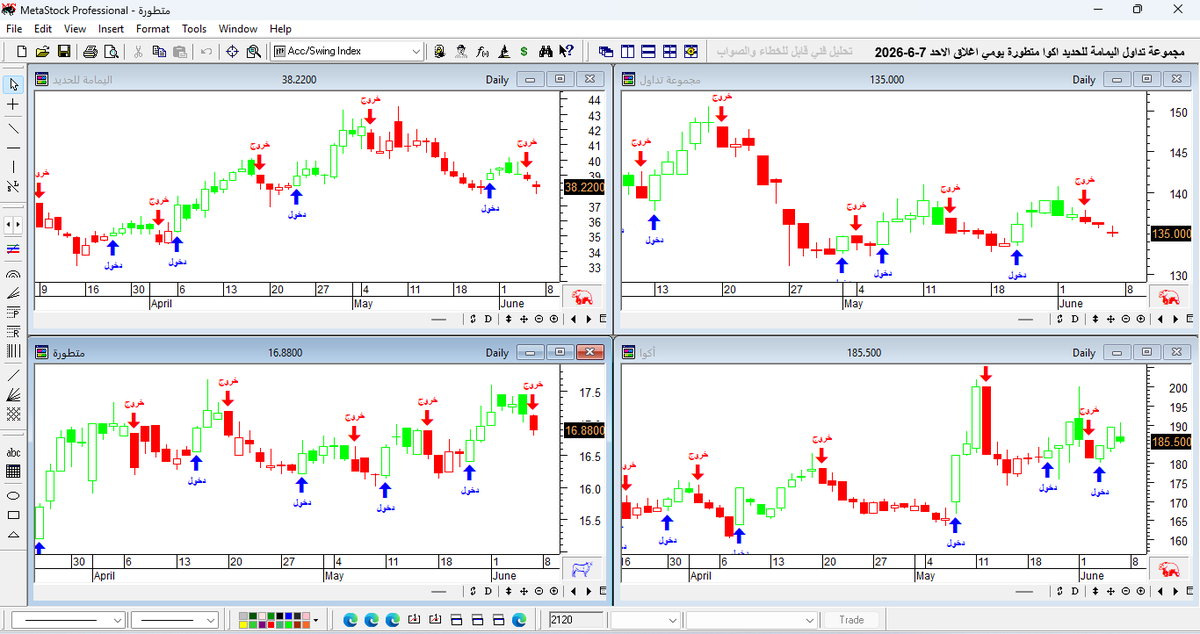Click Daily in the اليمامة للحديد chart title

coord(497,79)
